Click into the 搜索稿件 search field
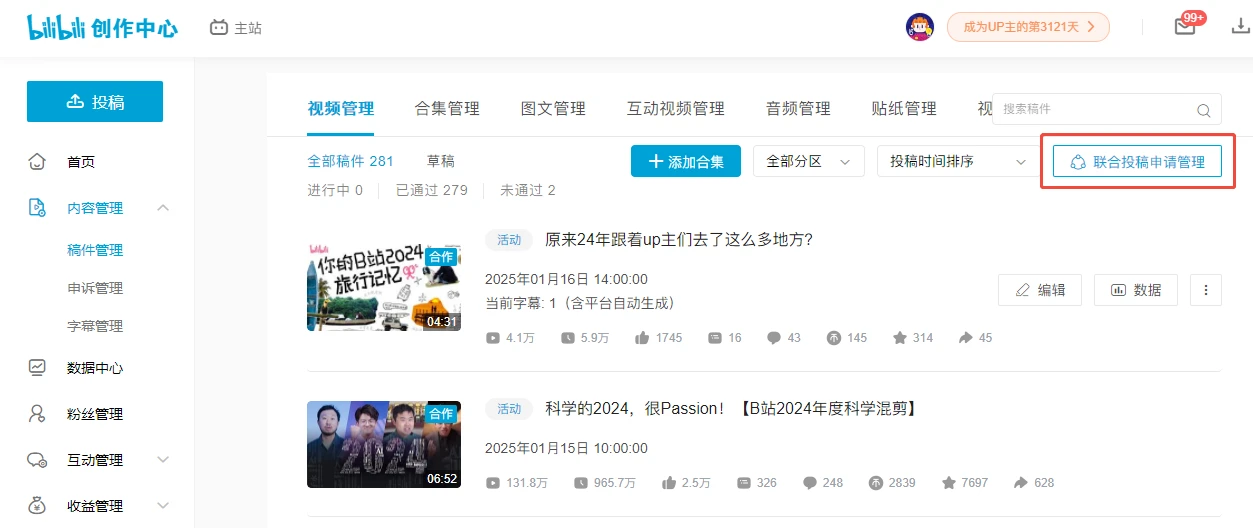The height and width of the screenshot is (528, 1253). 1090,109
